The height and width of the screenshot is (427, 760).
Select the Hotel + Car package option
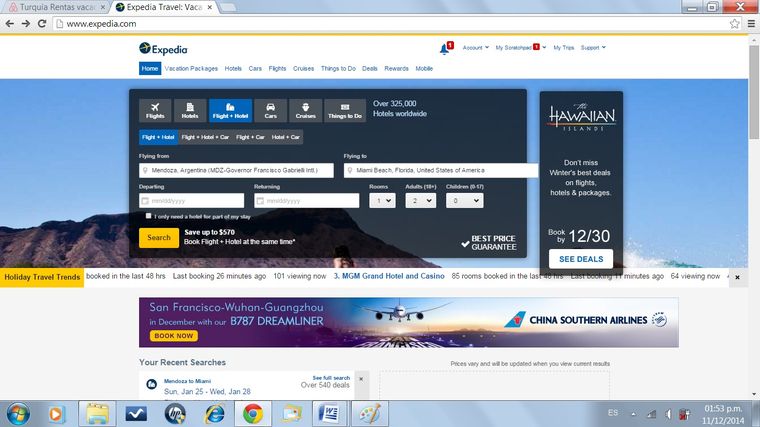pos(286,137)
